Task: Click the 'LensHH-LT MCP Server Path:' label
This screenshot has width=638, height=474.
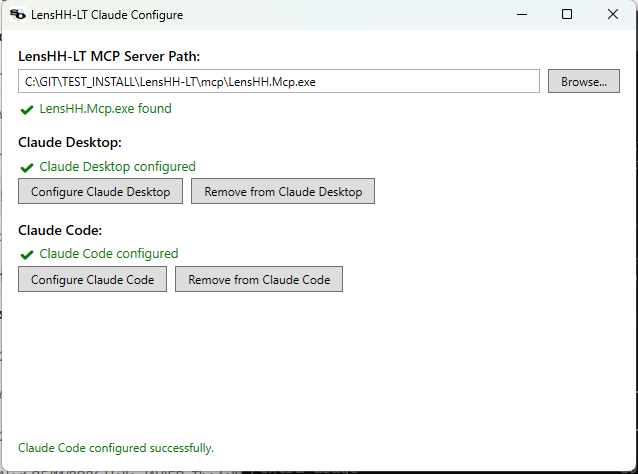Action: tap(109, 56)
